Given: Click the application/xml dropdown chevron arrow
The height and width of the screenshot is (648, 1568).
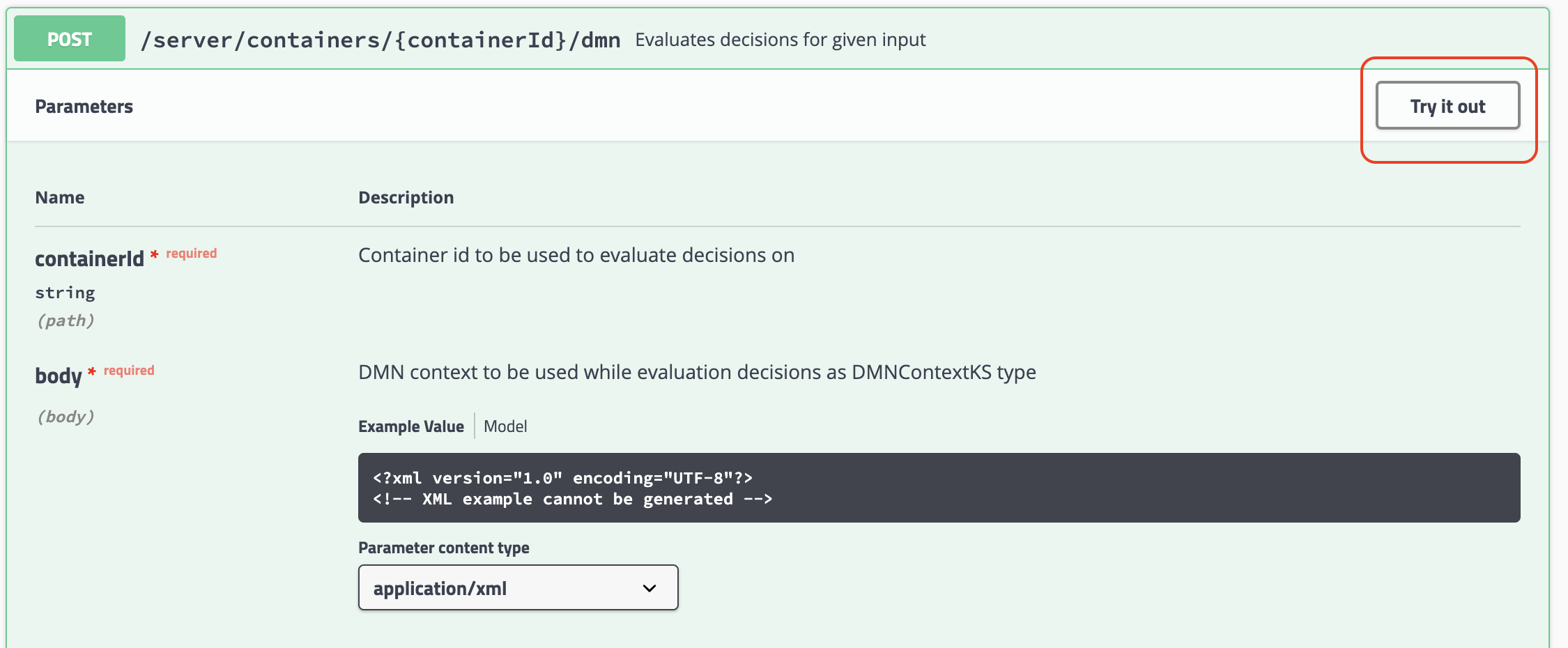Looking at the screenshot, I should click(650, 588).
